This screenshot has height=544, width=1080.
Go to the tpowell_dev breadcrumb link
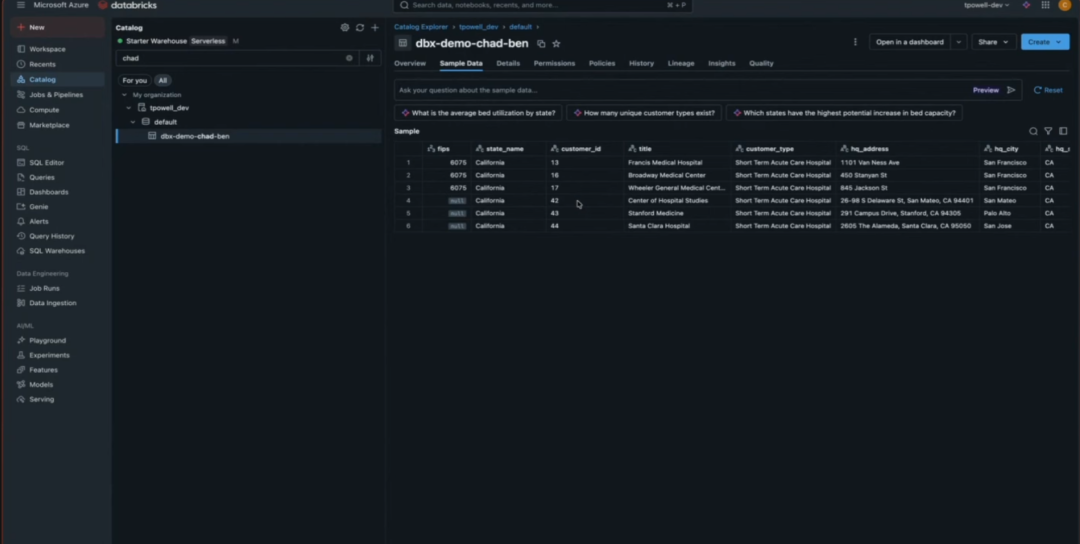click(x=479, y=27)
